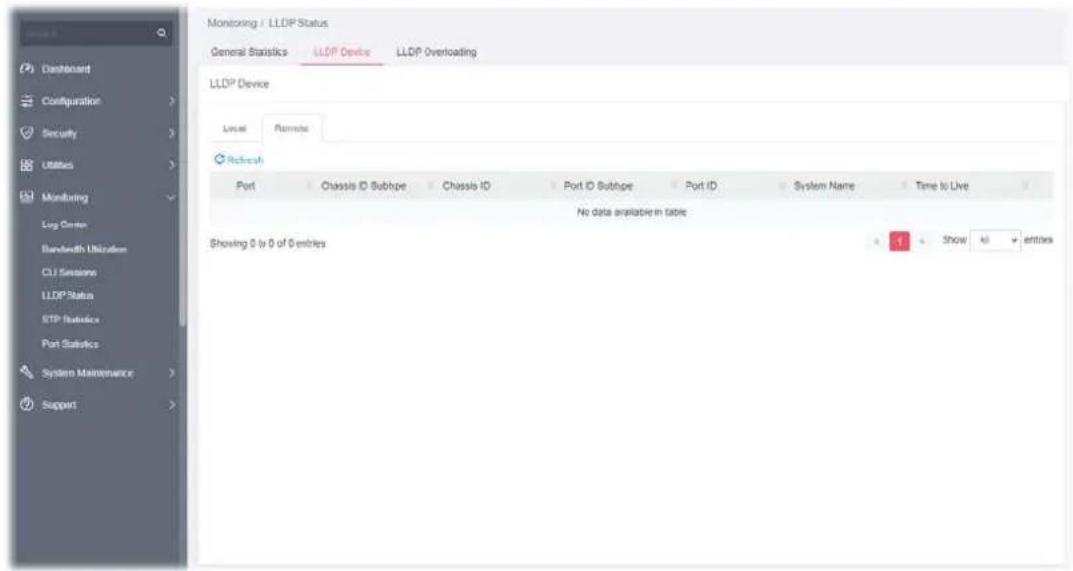
Task: Click 'Monitoring / LLDP Status' breadcrumb text
Action: (268, 23)
